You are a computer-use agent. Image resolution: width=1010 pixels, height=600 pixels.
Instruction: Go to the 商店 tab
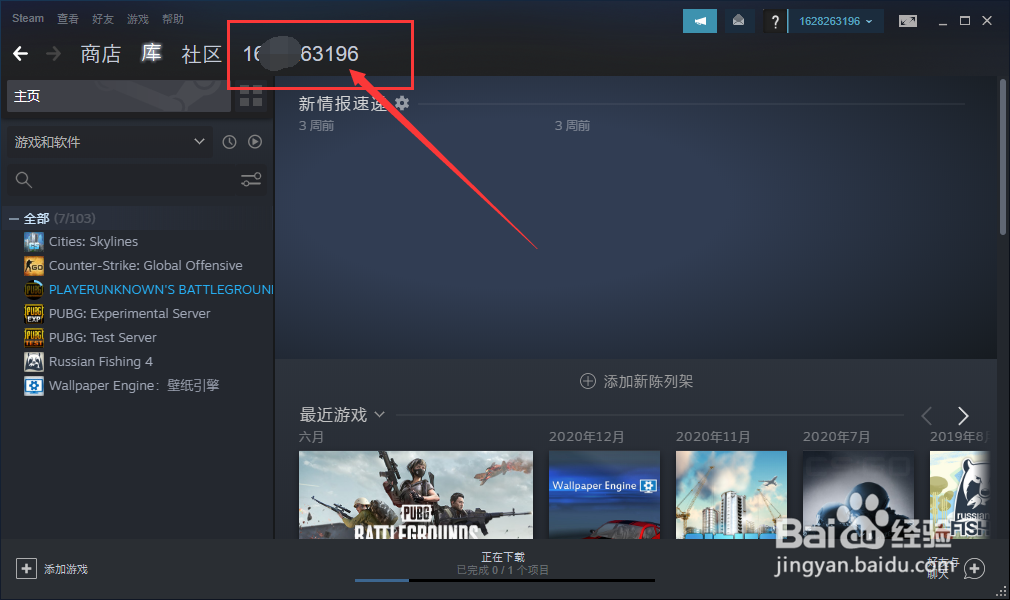pyautogui.click(x=100, y=54)
